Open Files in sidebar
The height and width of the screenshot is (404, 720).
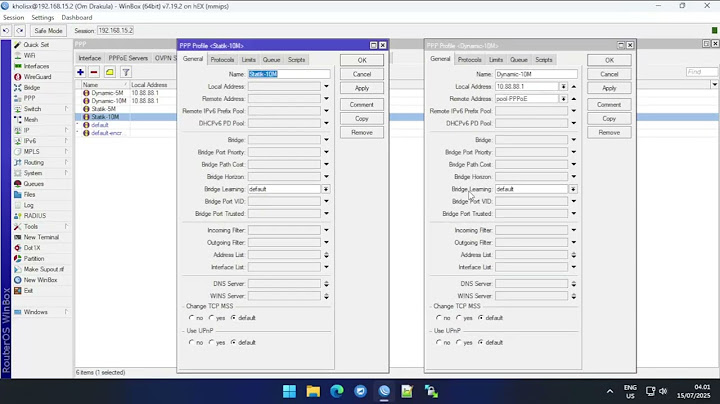[29, 194]
